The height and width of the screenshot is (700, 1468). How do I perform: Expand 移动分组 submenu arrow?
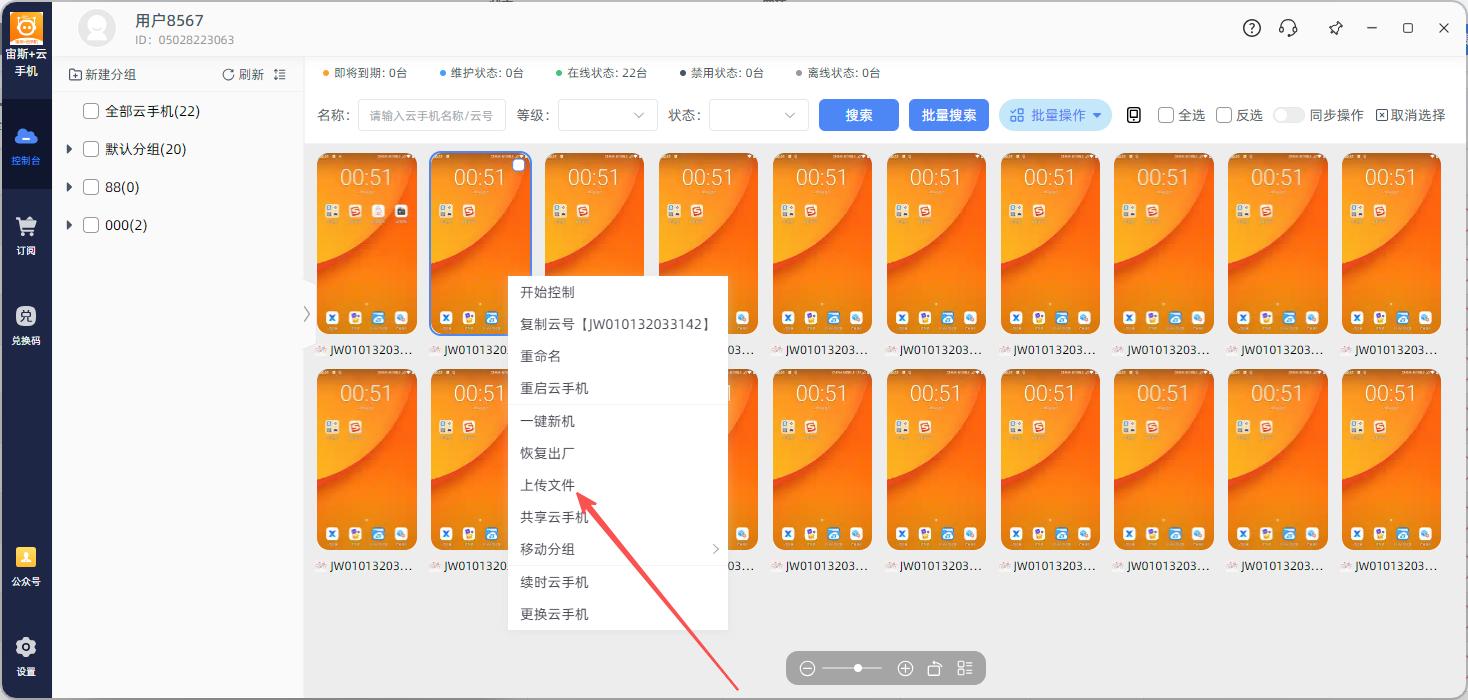coord(716,549)
